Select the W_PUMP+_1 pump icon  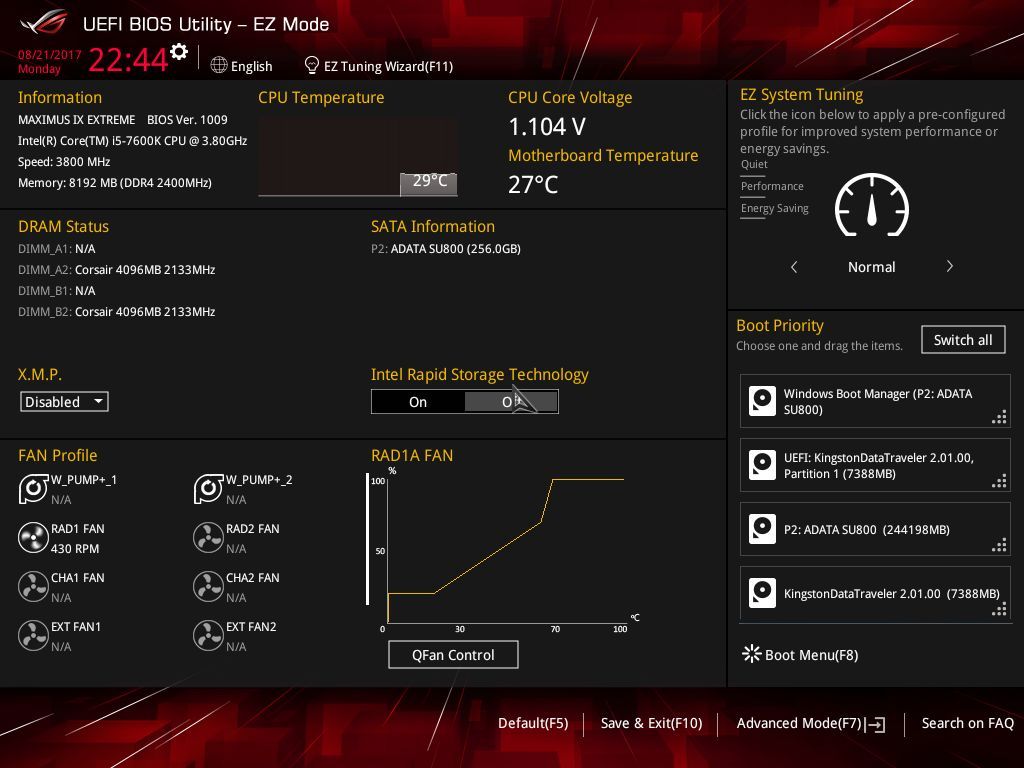coord(33,488)
